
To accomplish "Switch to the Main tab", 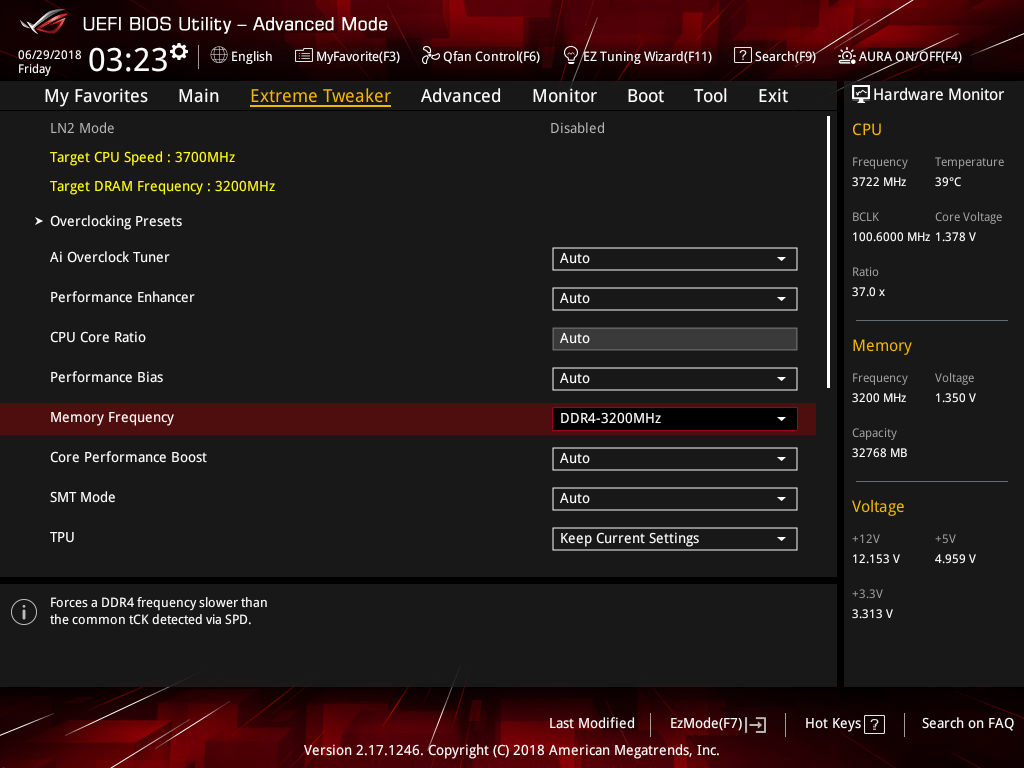I will [199, 96].
